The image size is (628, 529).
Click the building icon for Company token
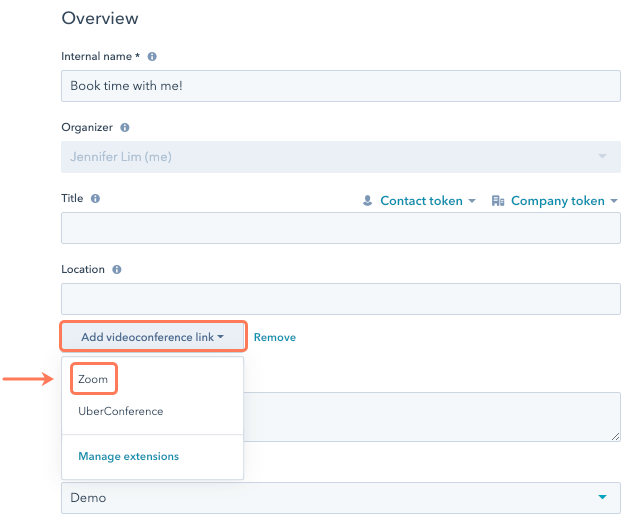tap(498, 201)
